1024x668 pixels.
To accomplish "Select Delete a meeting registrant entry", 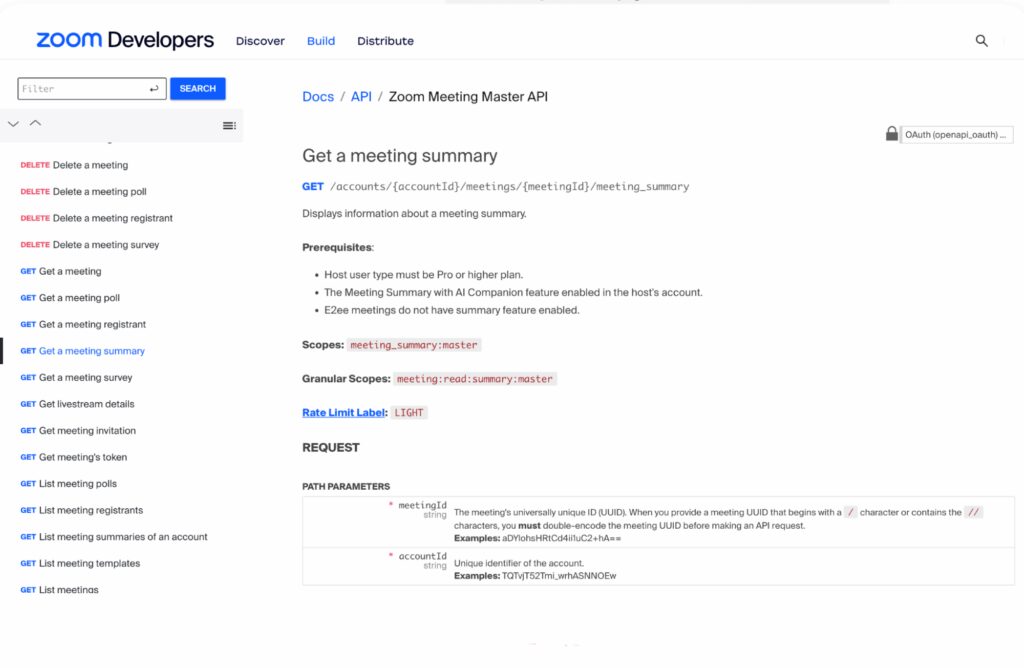I will pyautogui.click(x=97, y=218).
